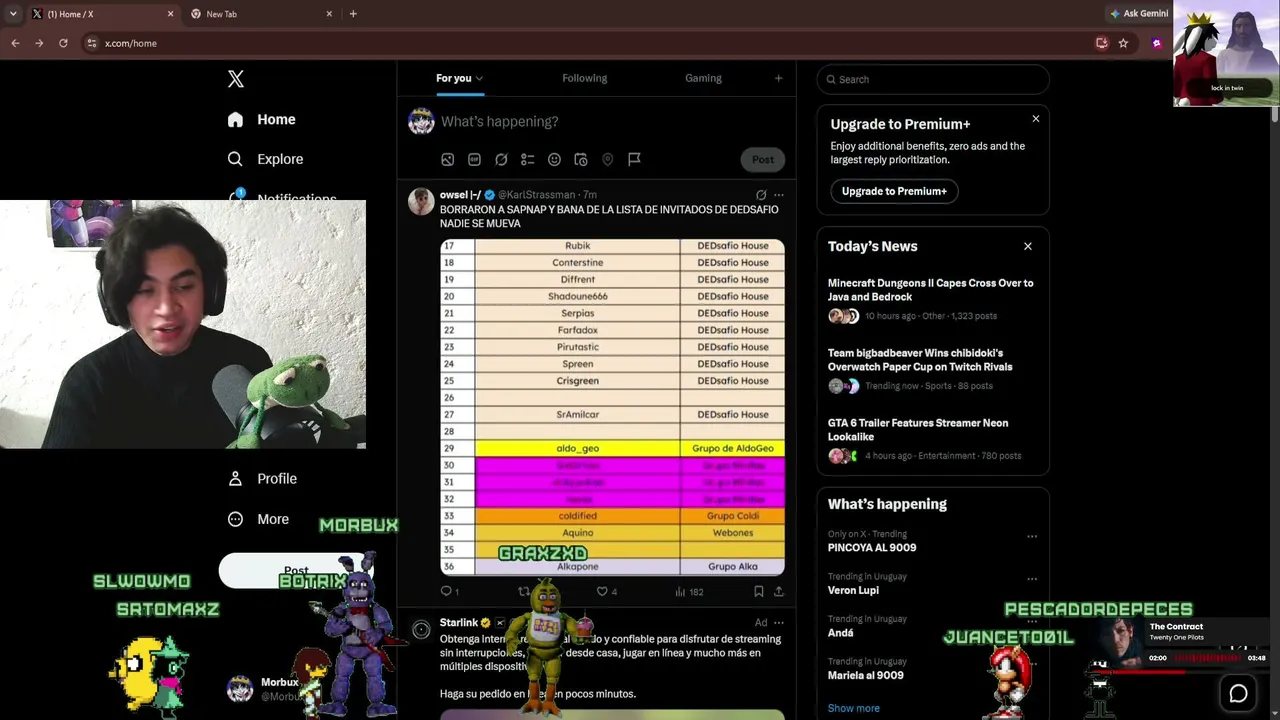Screen dimensions: 1280x720
Task: Open the PINCOYA AL 9009 trend
Action: point(872,548)
